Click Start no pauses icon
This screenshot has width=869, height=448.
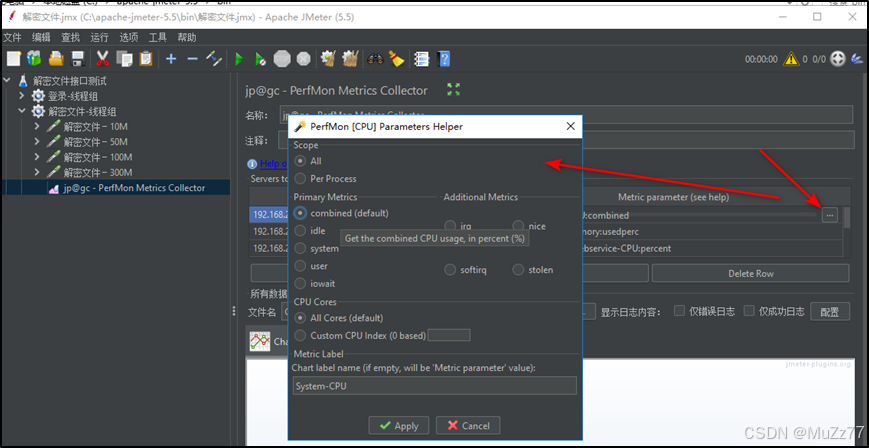[x=260, y=59]
